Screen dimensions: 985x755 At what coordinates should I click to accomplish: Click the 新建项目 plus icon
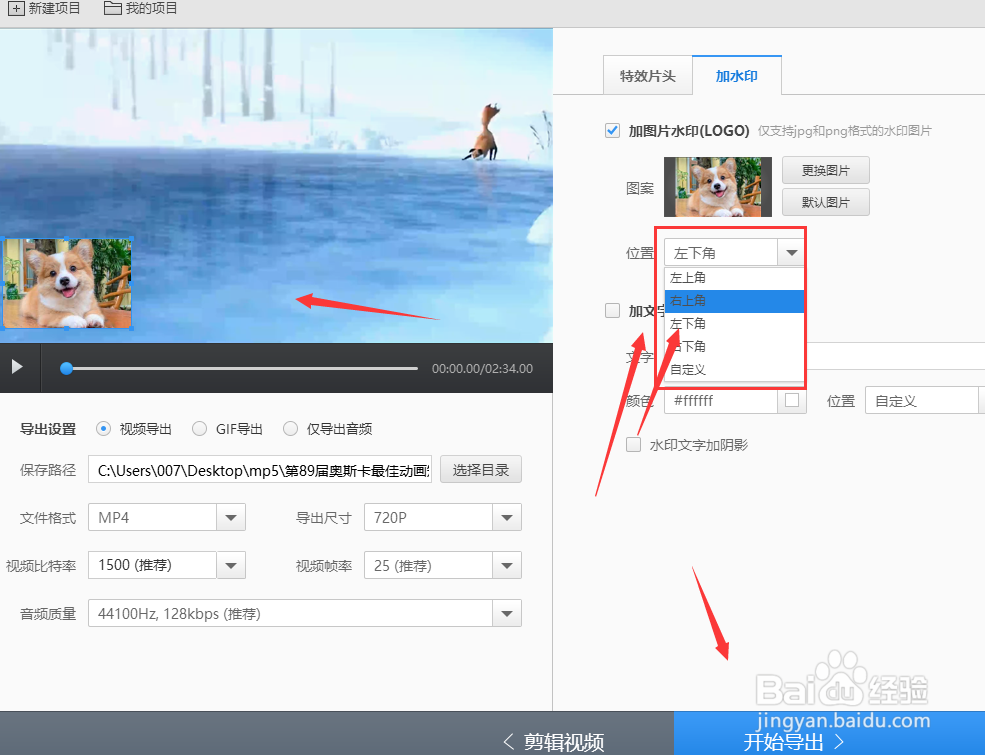18,8
